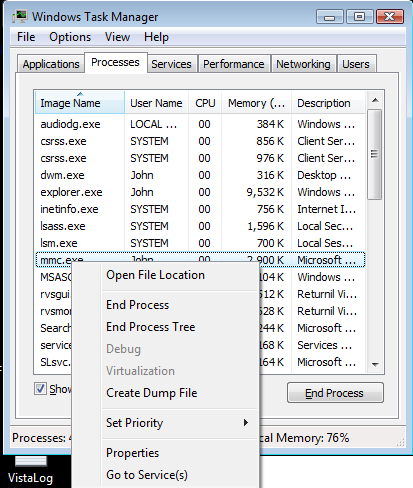This screenshot has width=413, height=488.
Task: Click the Internet I... description cell
Action: point(327,209)
